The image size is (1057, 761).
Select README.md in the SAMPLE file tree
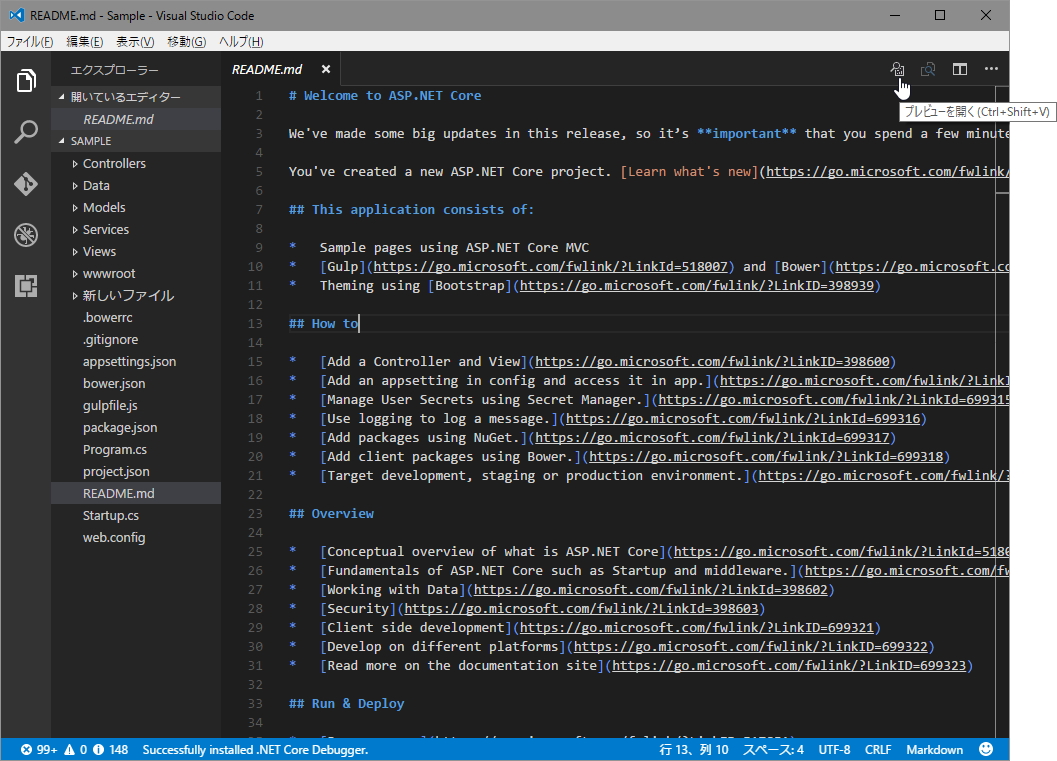136,493
